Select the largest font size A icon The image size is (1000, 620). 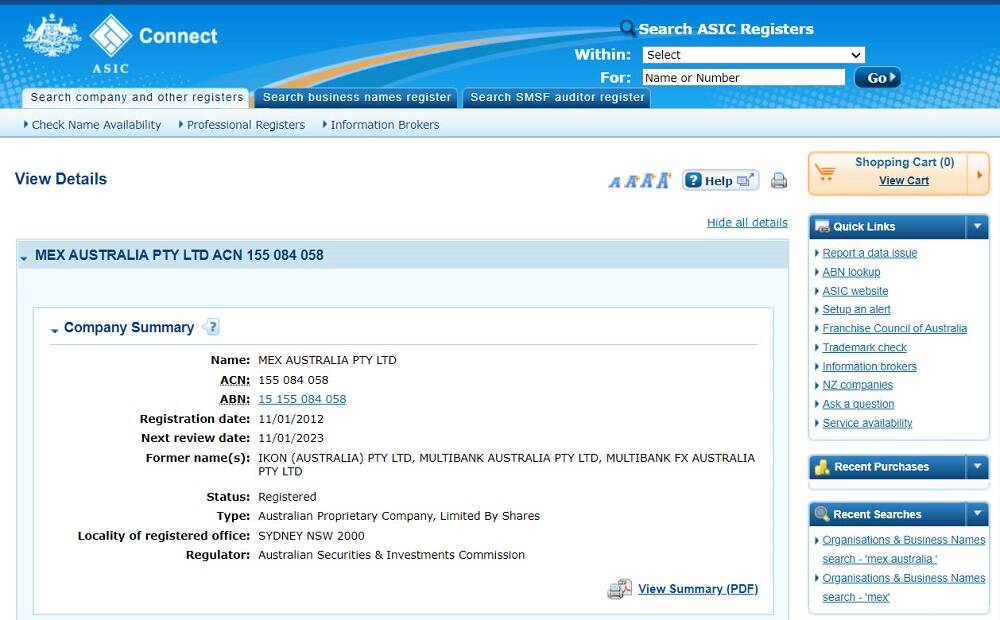pyautogui.click(x=663, y=181)
